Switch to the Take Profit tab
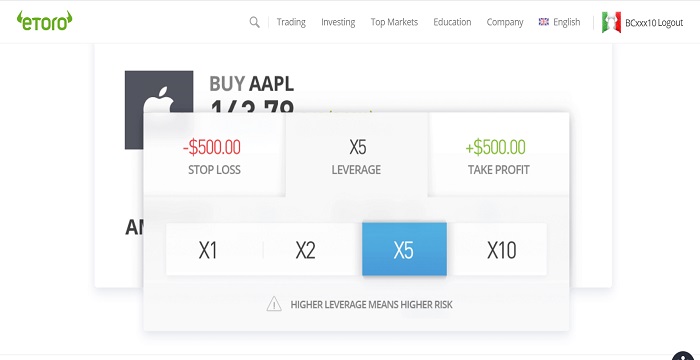Screen dimensions: 700x360 point(498,155)
